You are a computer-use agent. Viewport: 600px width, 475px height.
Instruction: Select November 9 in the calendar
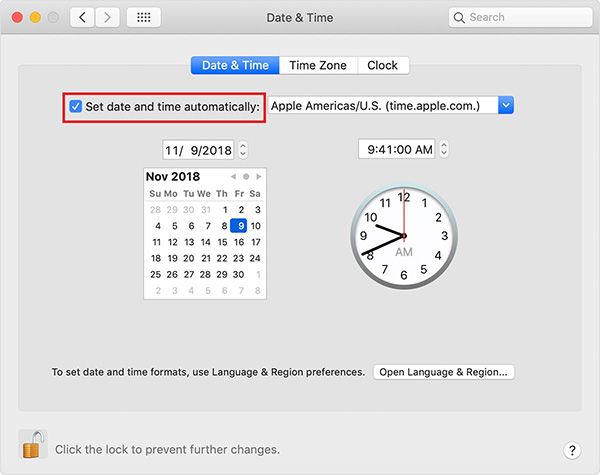click(239, 226)
